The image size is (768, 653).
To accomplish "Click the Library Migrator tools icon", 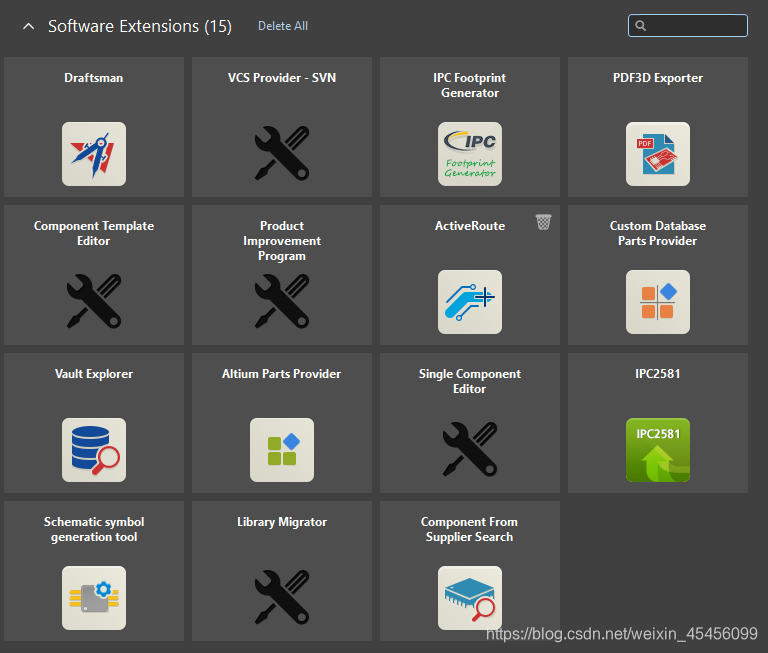I will pos(282,597).
